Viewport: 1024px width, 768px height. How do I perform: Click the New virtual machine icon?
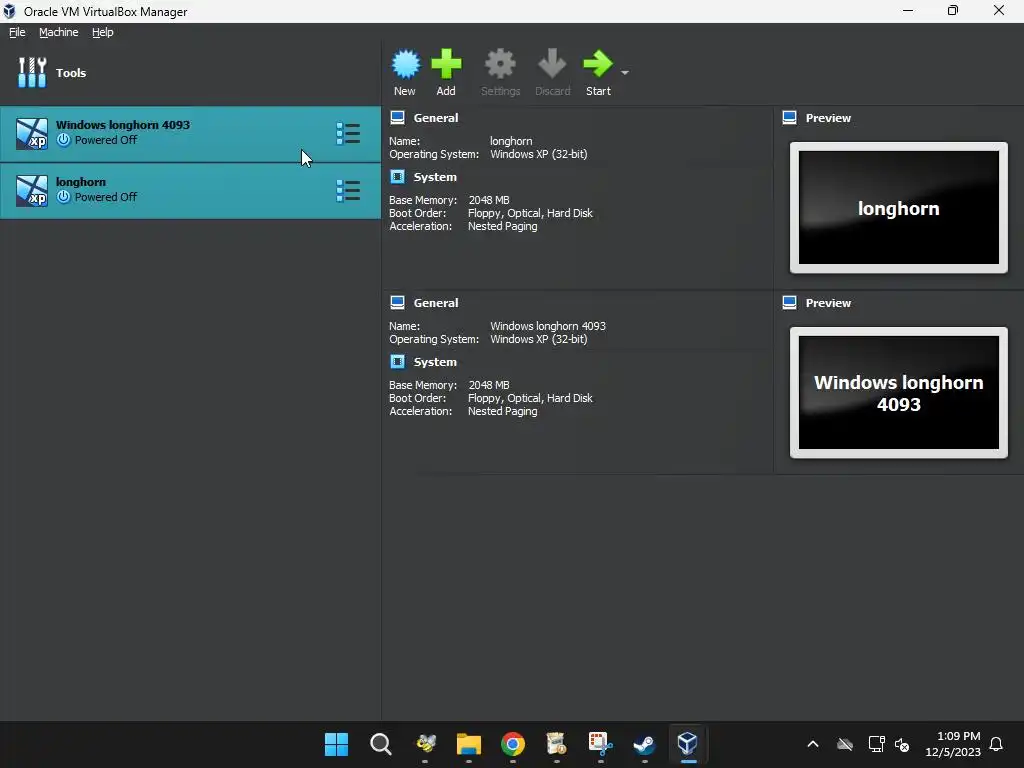406,64
